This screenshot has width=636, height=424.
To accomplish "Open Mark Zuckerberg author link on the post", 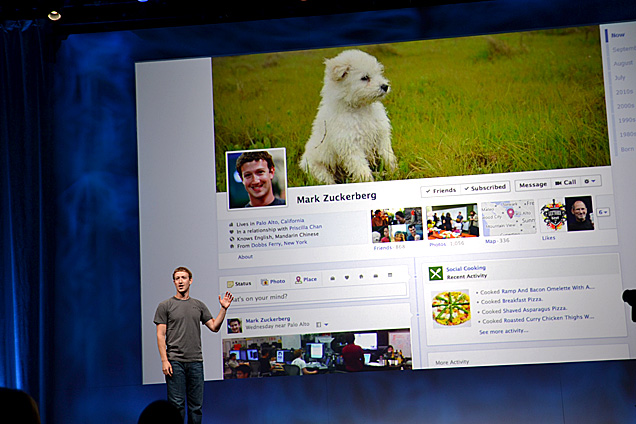I will 268,319.
